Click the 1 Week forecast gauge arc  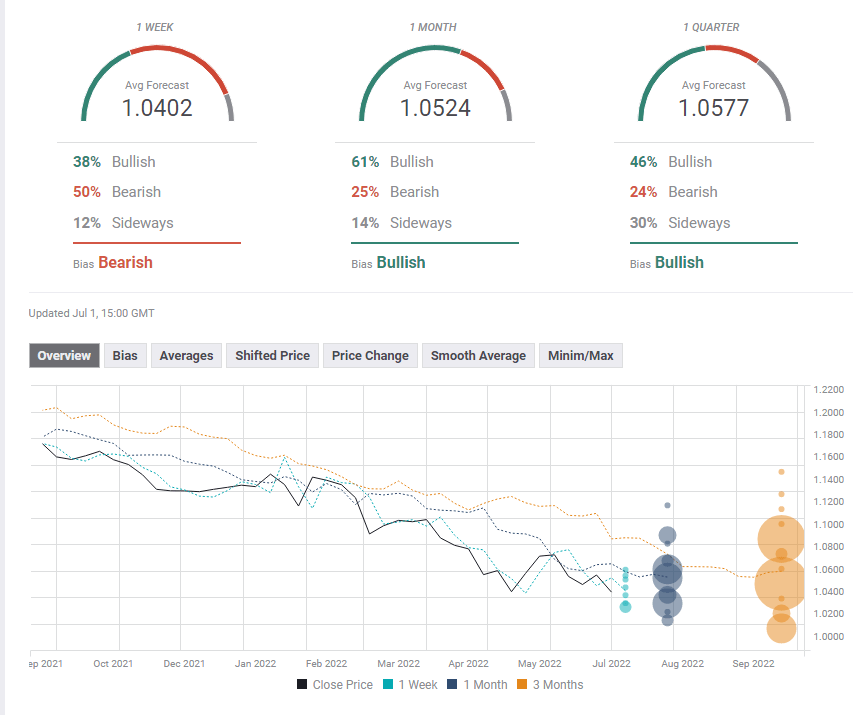click(157, 50)
